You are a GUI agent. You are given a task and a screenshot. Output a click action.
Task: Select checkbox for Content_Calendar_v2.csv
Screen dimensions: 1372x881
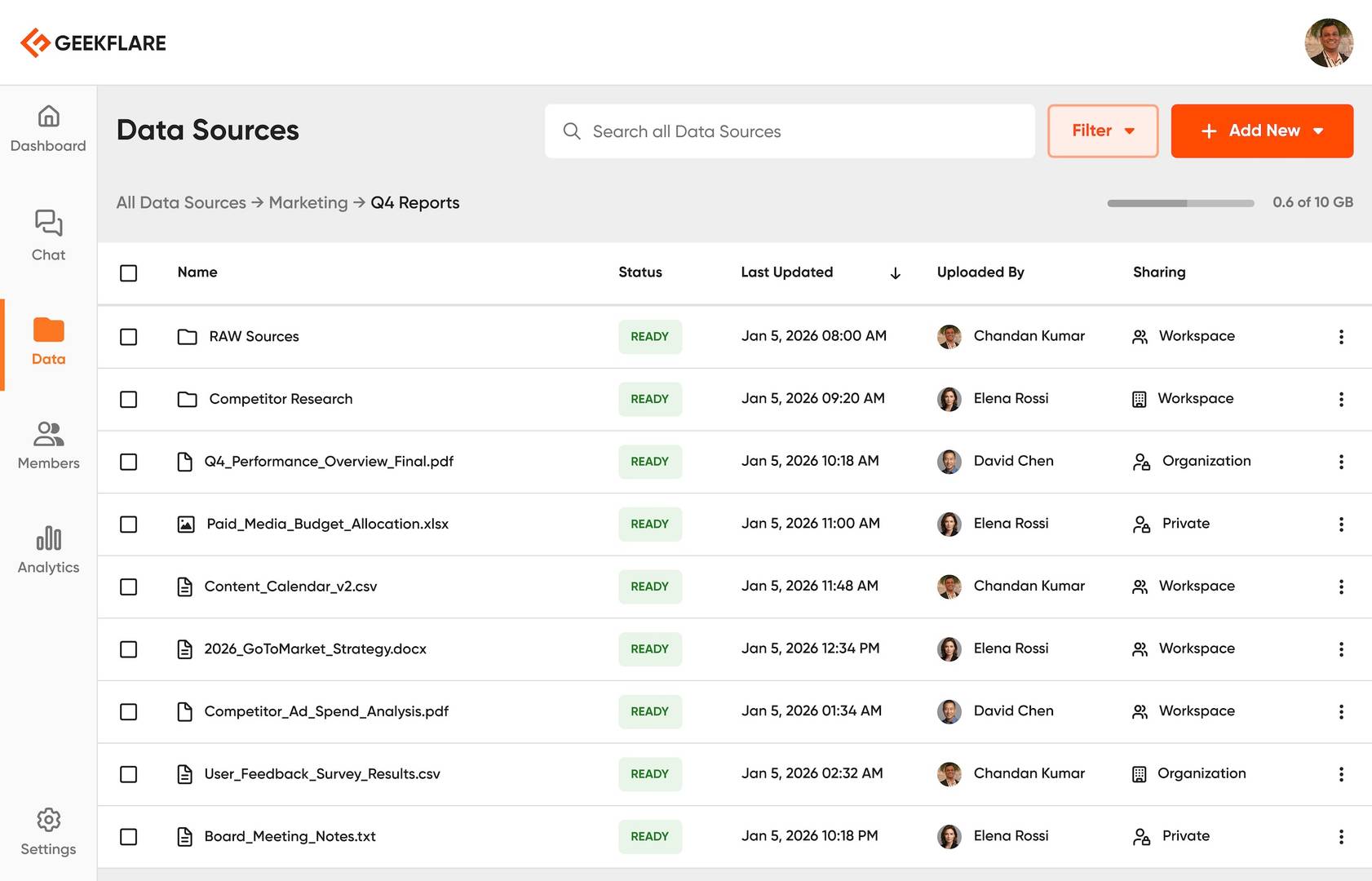click(129, 587)
